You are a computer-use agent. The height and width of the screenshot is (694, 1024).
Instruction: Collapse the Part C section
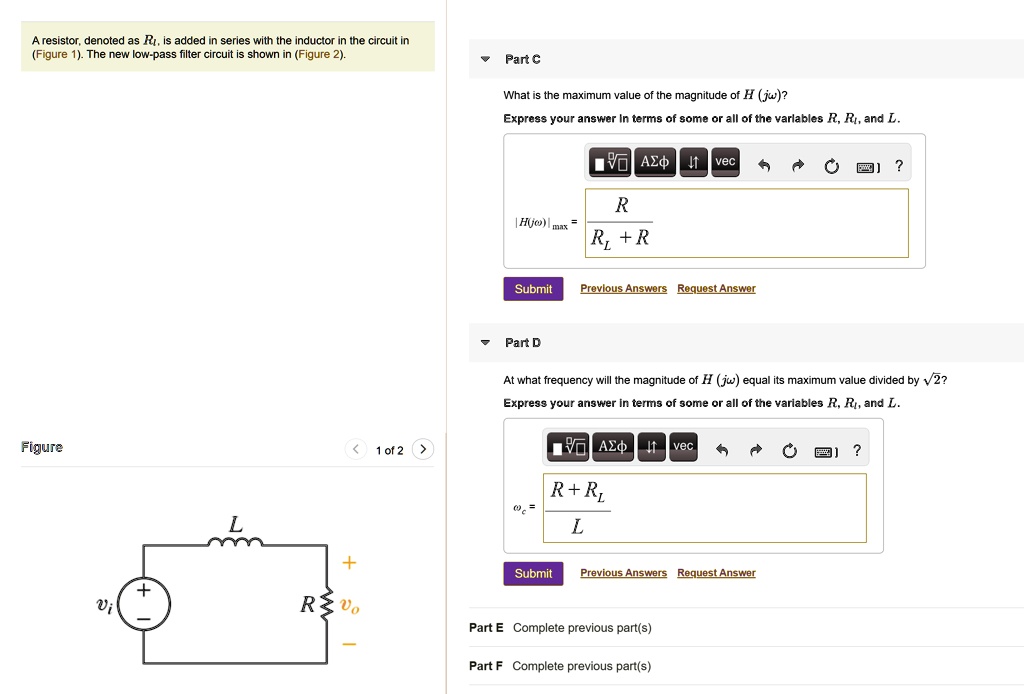pos(485,59)
